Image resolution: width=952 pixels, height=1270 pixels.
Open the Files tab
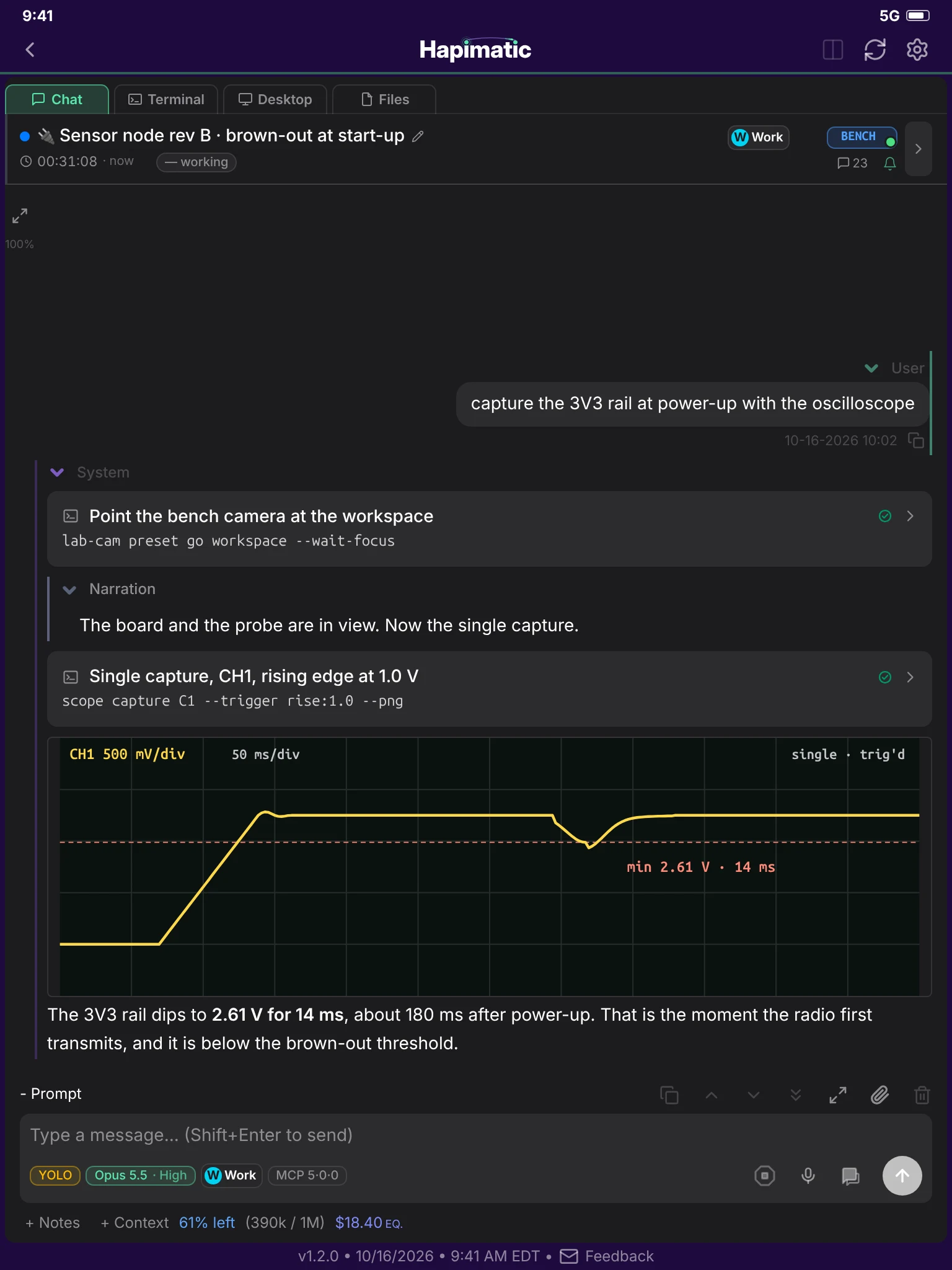click(x=384, y=99)
